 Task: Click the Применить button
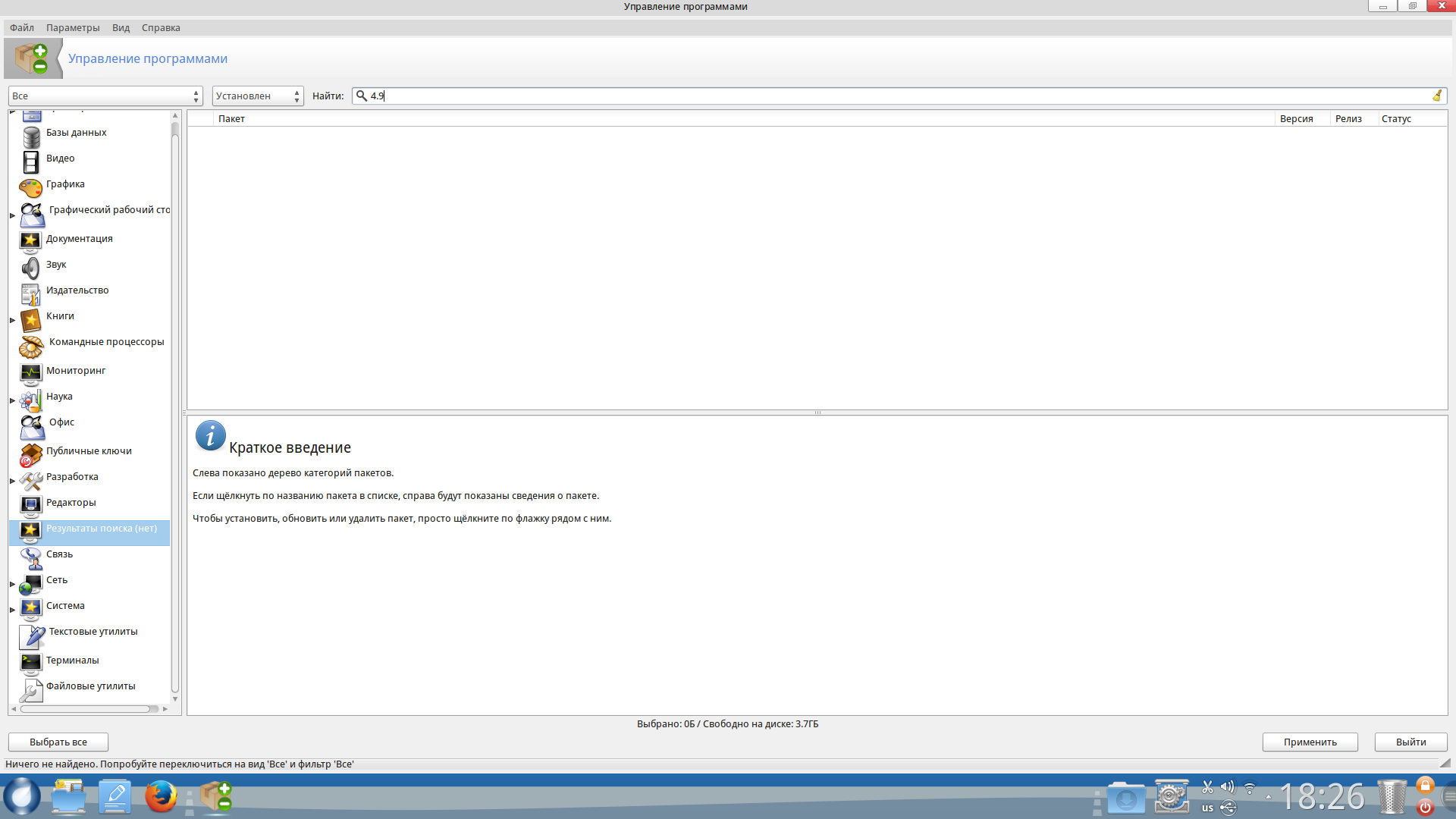(1310, 742)
